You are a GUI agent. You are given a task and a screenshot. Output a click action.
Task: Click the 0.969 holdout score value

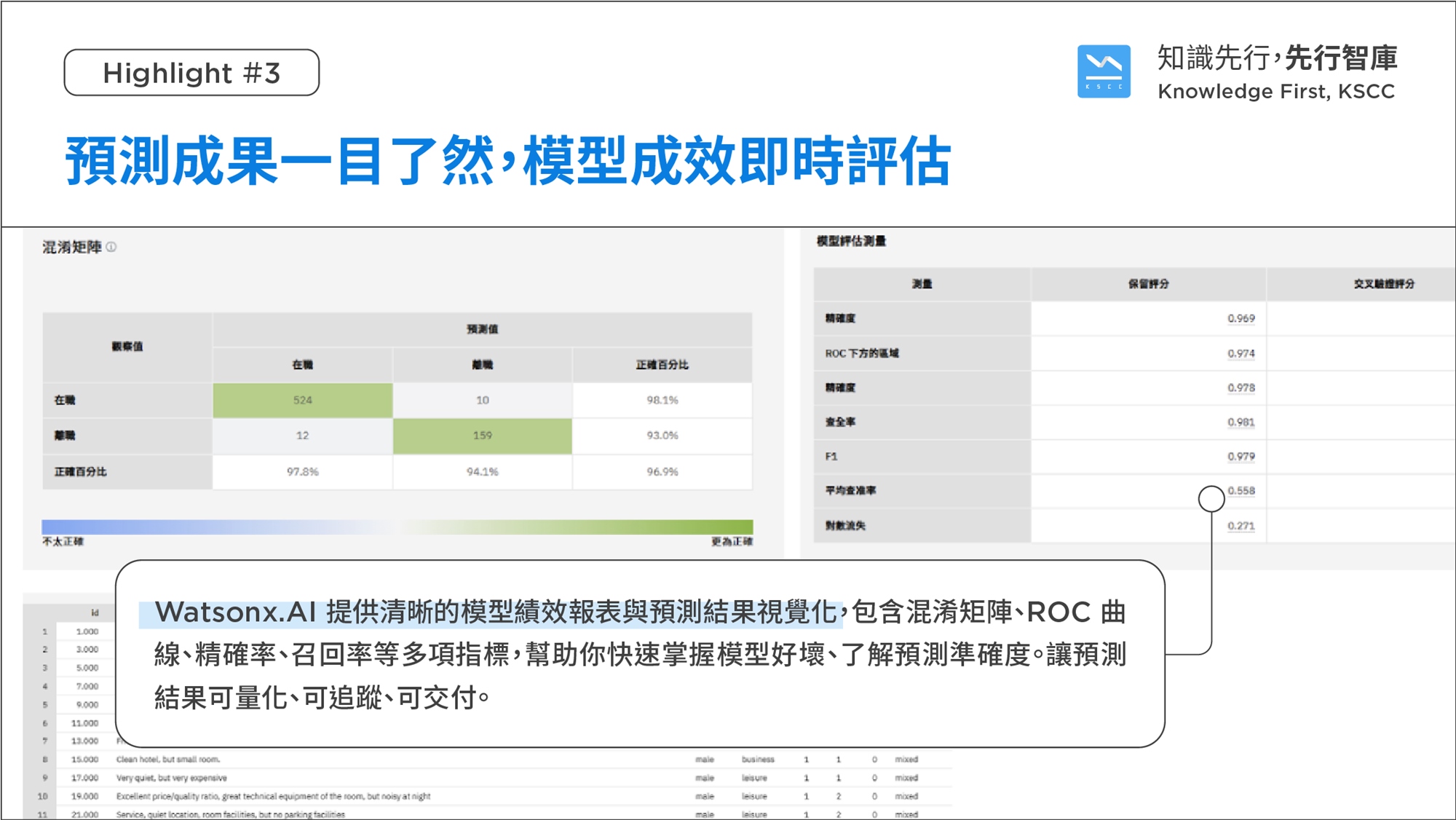click(x=1241, y=318)
